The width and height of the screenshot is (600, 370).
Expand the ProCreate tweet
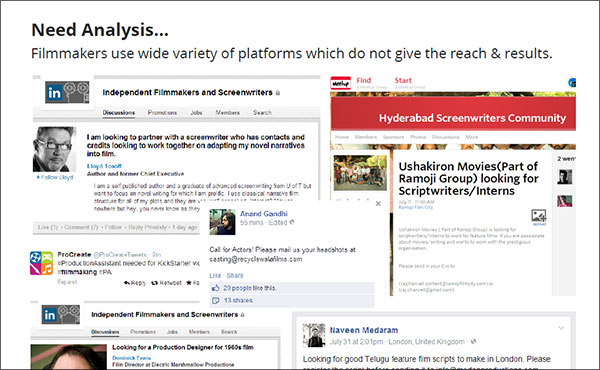pyautogui.click(x=67, y=282)
